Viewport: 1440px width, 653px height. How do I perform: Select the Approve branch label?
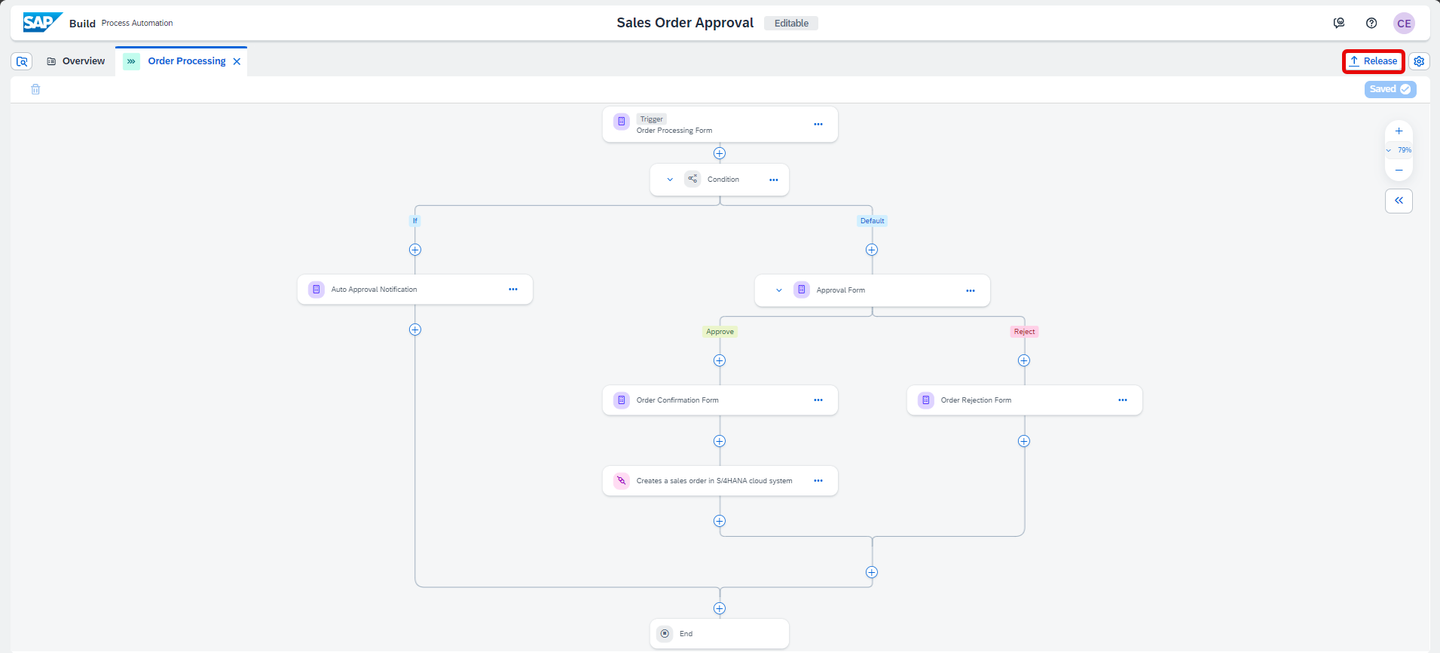tap(719, 331)
